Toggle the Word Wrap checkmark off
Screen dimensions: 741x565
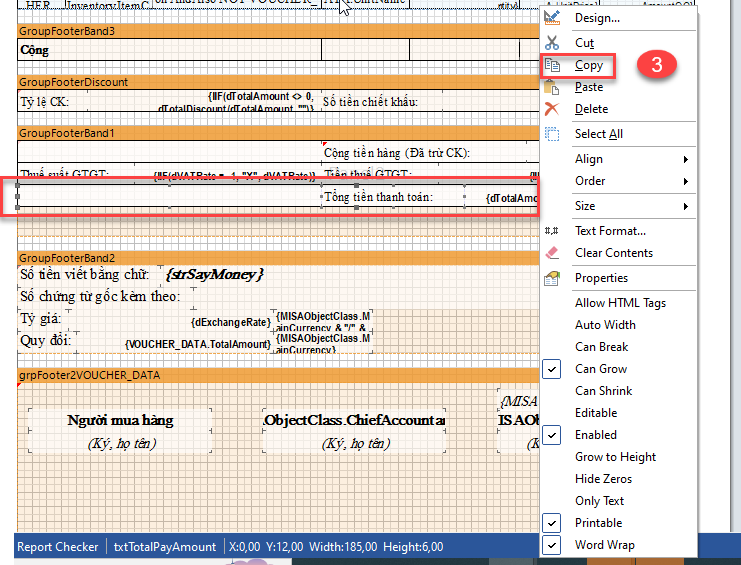pyautogui.click(x=552, y=545)
